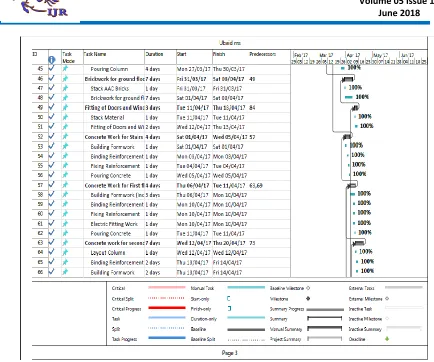Viewport: 434px width, 362px height.
Task: Click the task mode pin icon in row 62
Action: click(65, 233)
